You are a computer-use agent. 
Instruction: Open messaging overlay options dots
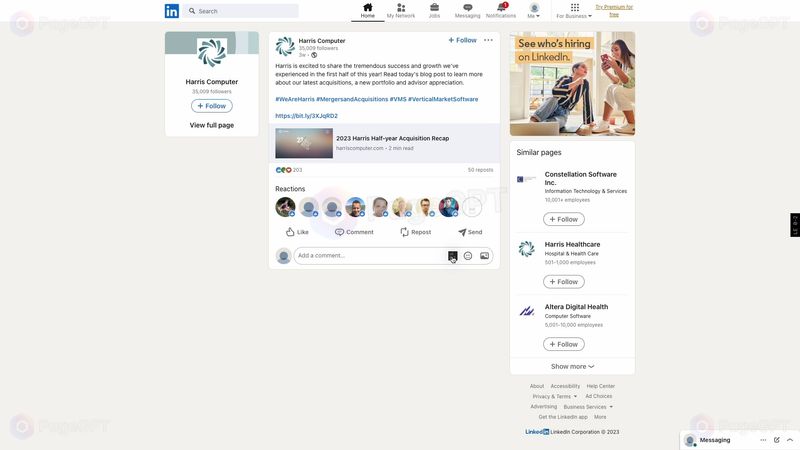(x=763, y=440)
